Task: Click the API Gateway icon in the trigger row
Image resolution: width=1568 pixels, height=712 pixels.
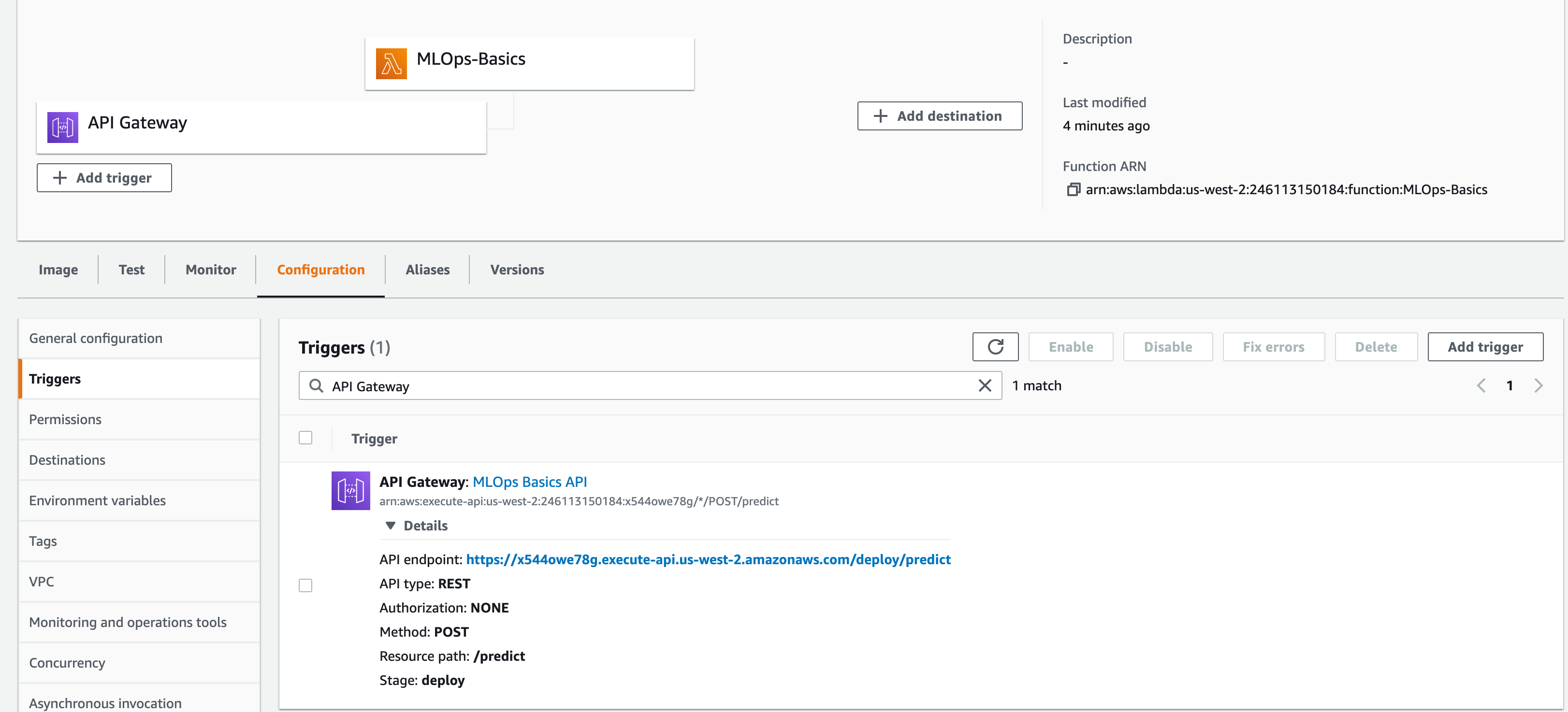Action: coord(350,490)
